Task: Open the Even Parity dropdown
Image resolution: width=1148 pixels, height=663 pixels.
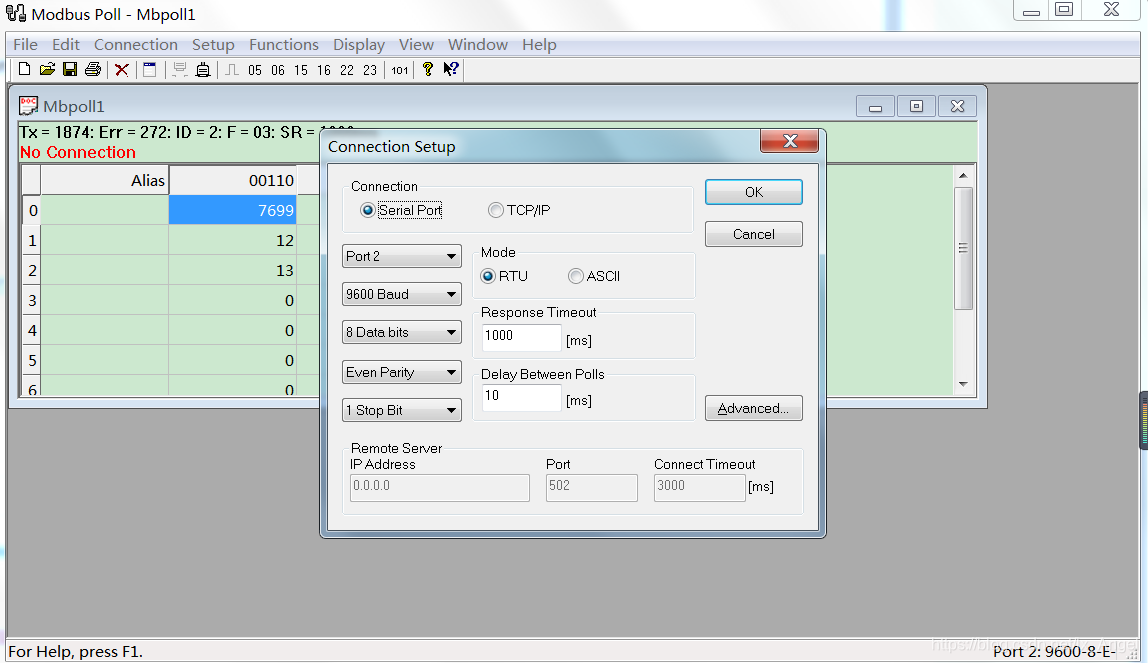Action: 401,372
